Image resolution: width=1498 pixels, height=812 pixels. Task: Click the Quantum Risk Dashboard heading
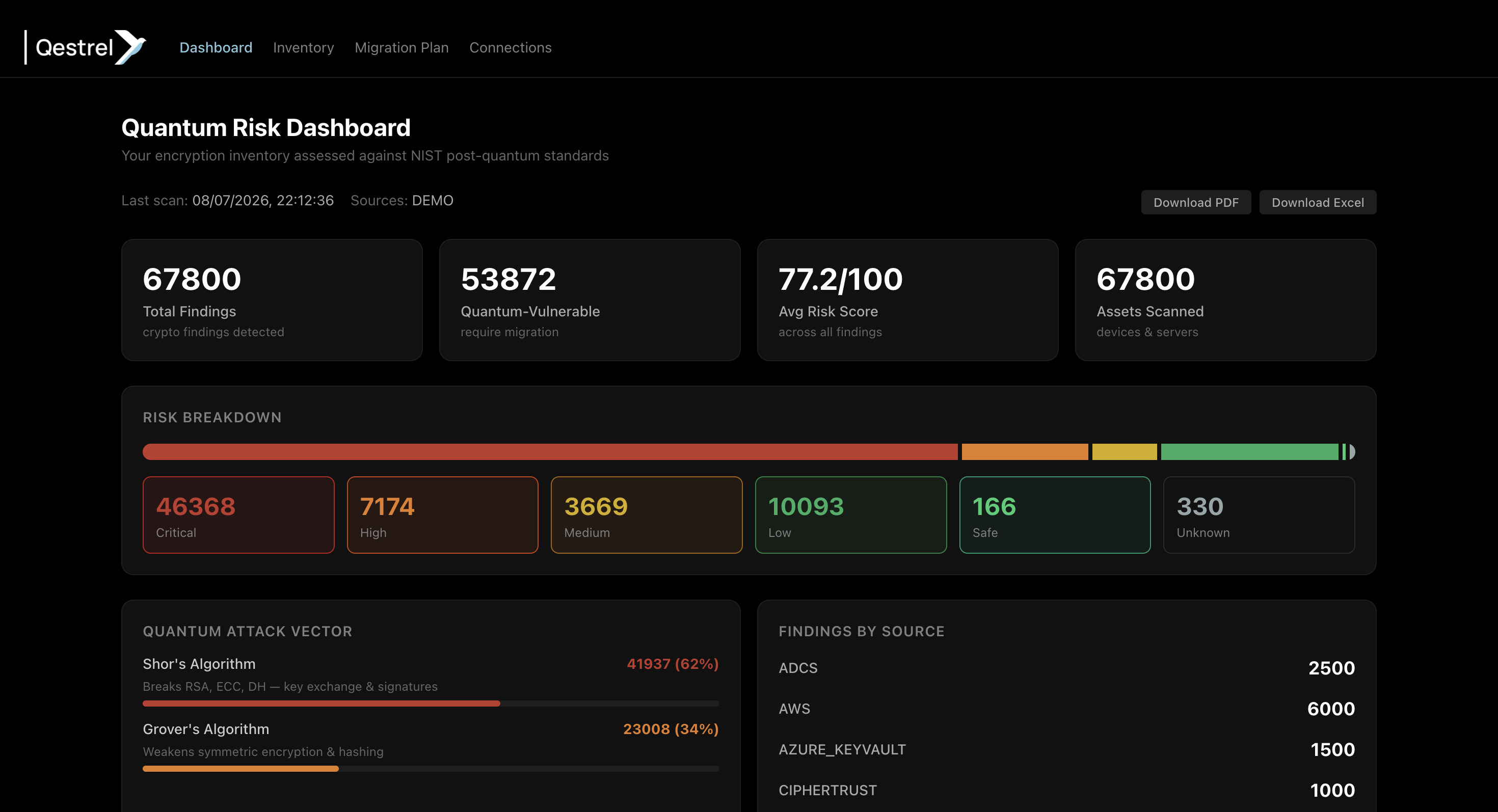[266, 127]
